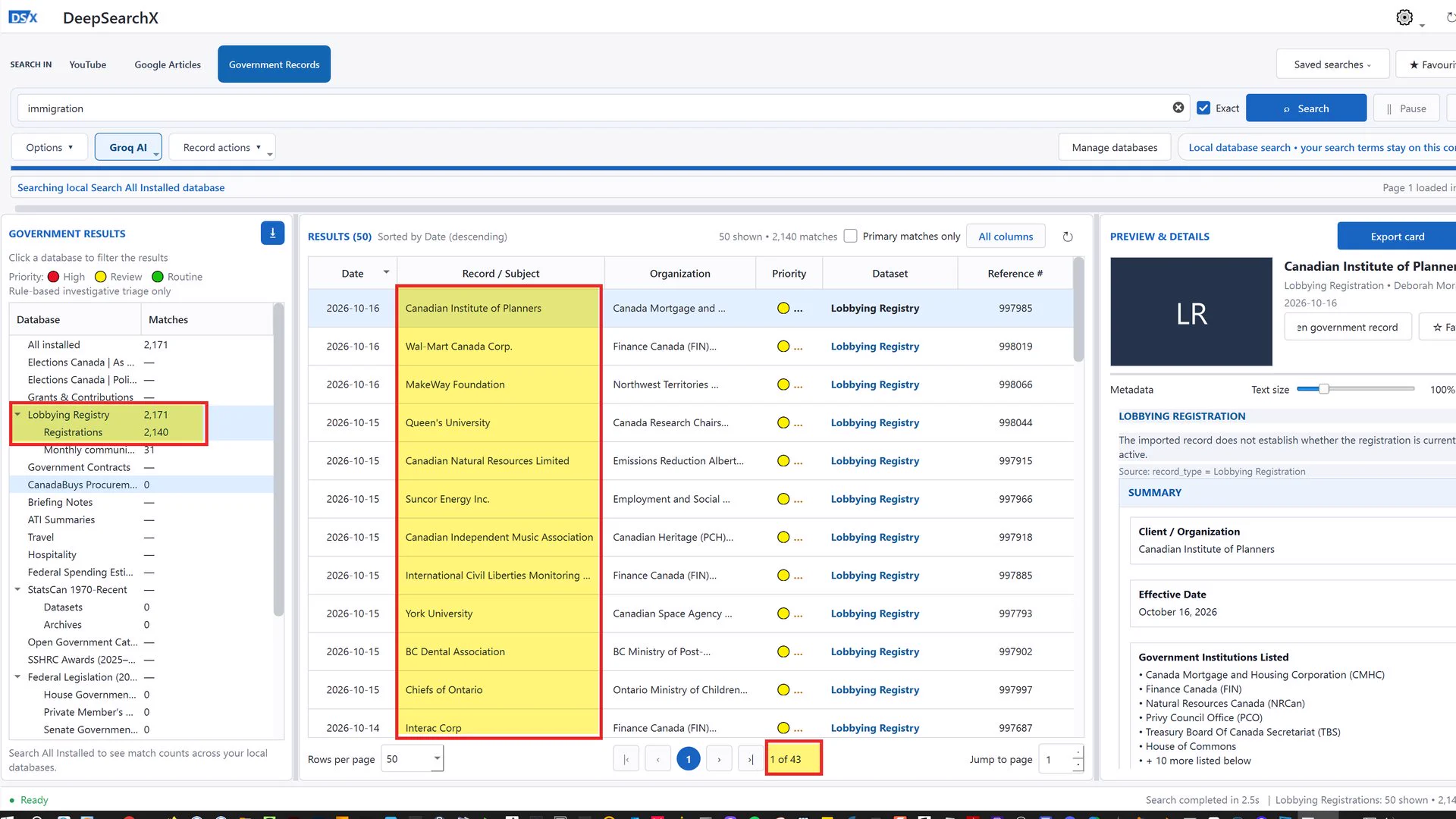Open the Groq AI menu
The image size is (1456, 819).
point(128,147)
